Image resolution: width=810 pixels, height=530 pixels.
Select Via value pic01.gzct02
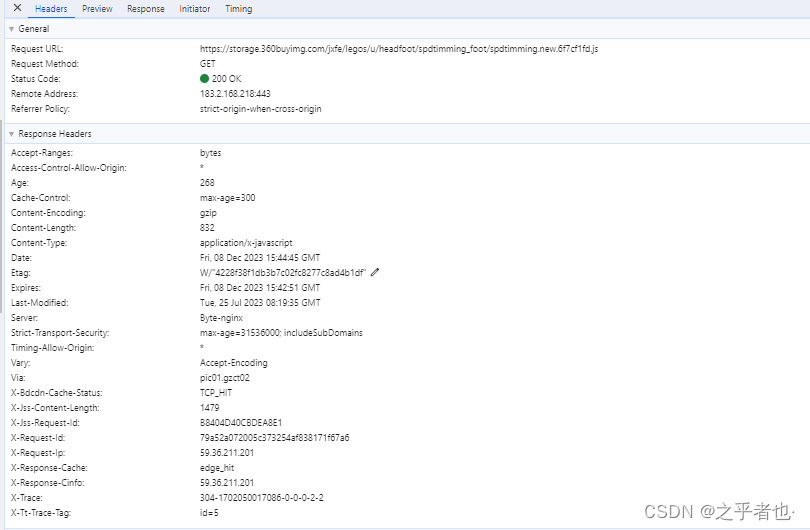[x=225, y=378]
